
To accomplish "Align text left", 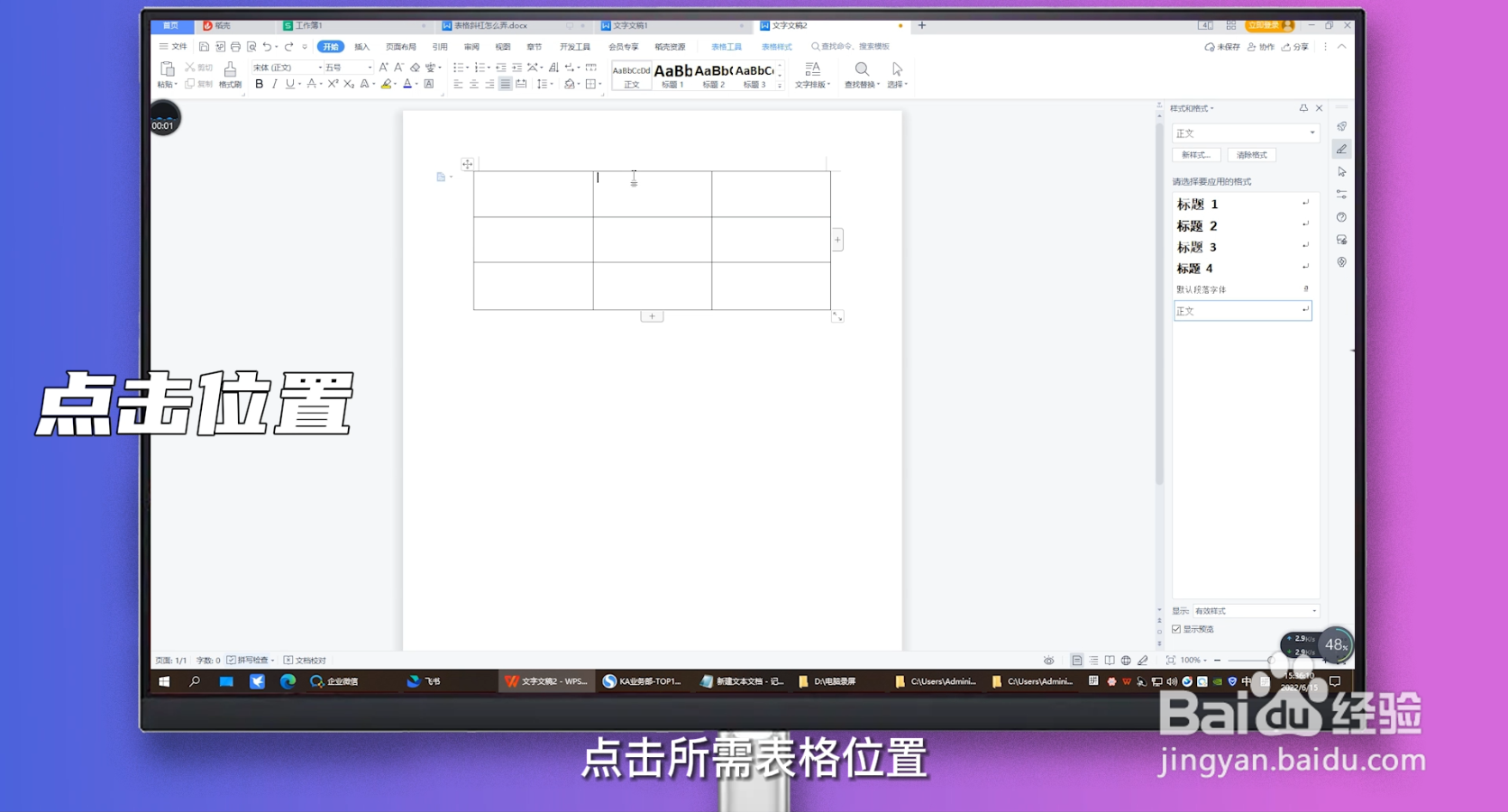I will 458,84.
